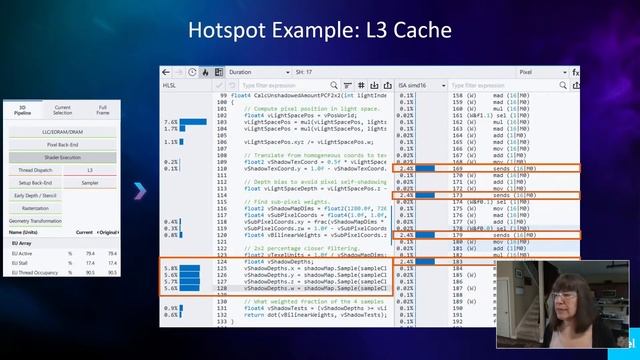
Task: Click code line 126 vShadowDepths.y sample
Action: click(315, 275)
